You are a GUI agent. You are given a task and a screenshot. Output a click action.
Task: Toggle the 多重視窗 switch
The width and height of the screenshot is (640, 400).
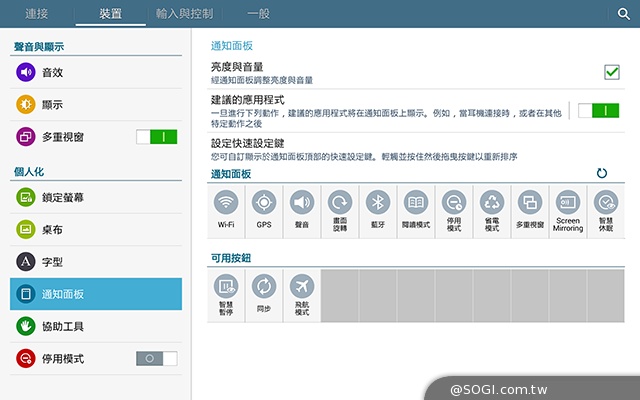coord(157,137)
